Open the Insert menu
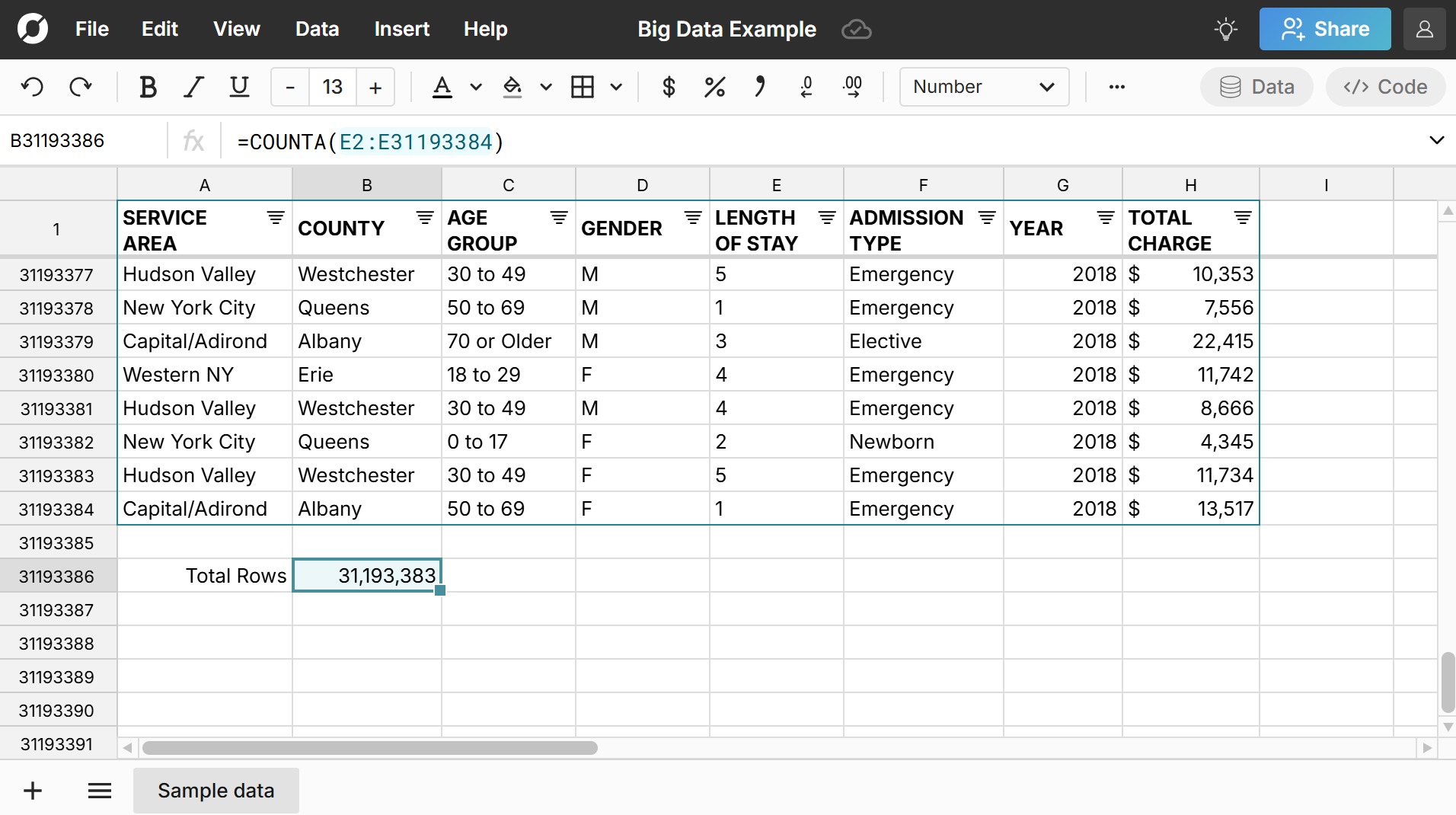Image resolution: width=1456 pixels, height=815 pixels. coord(401,29)
